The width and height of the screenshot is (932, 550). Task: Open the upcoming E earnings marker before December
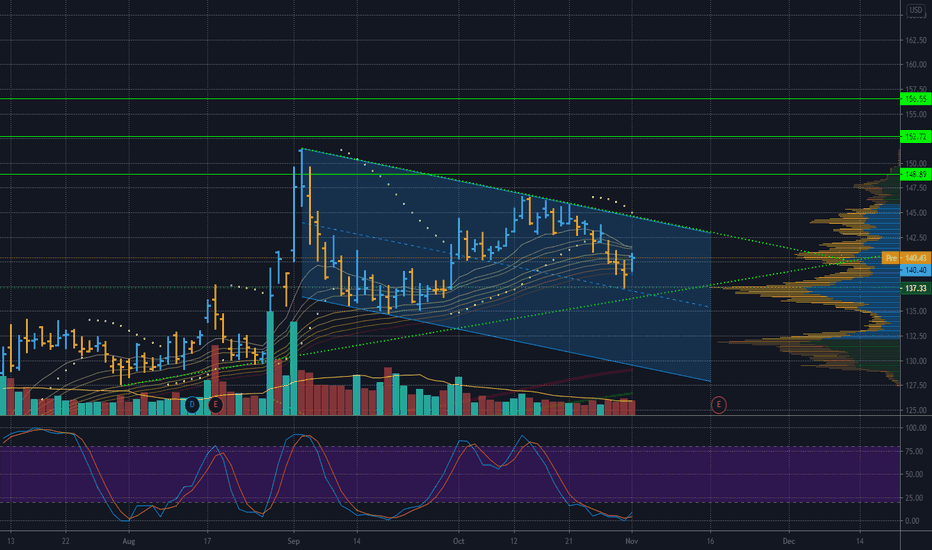(x=719, y=405)
